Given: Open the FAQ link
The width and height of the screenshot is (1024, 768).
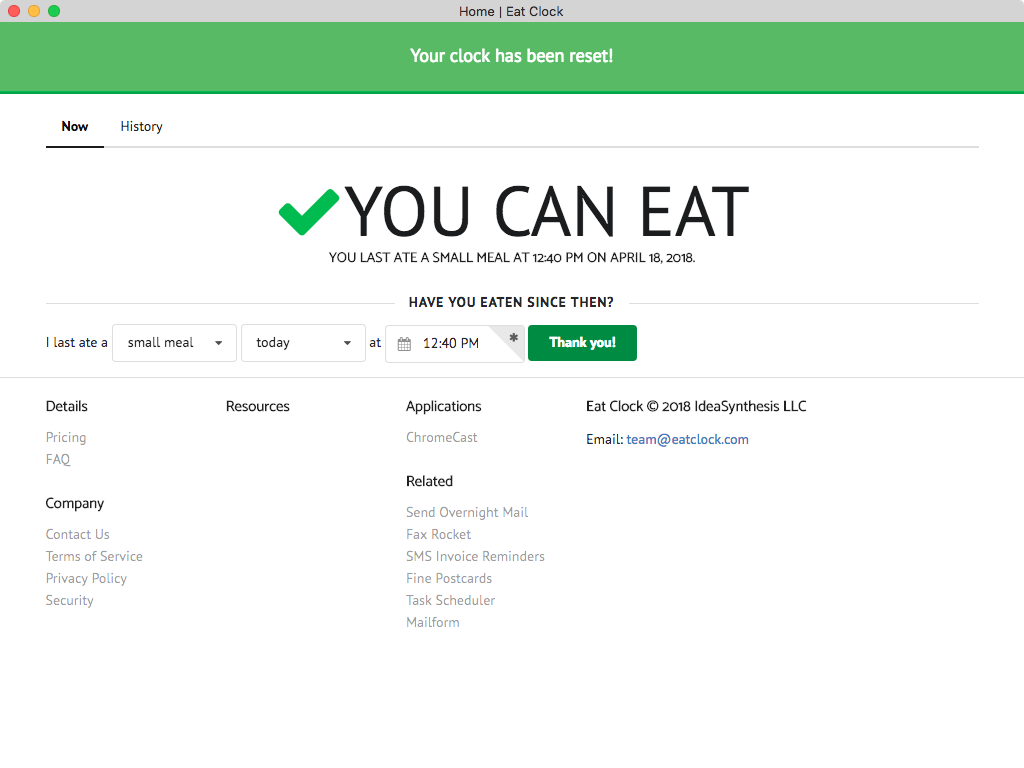Looking at the screenshot, I should coord(57,460).
